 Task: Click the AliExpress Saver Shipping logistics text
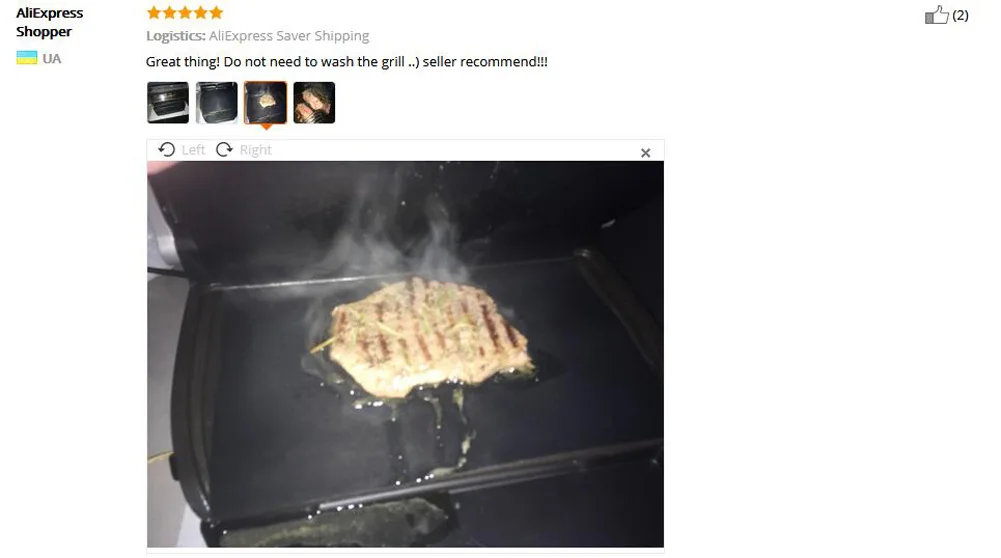click(x=289, y=36)
